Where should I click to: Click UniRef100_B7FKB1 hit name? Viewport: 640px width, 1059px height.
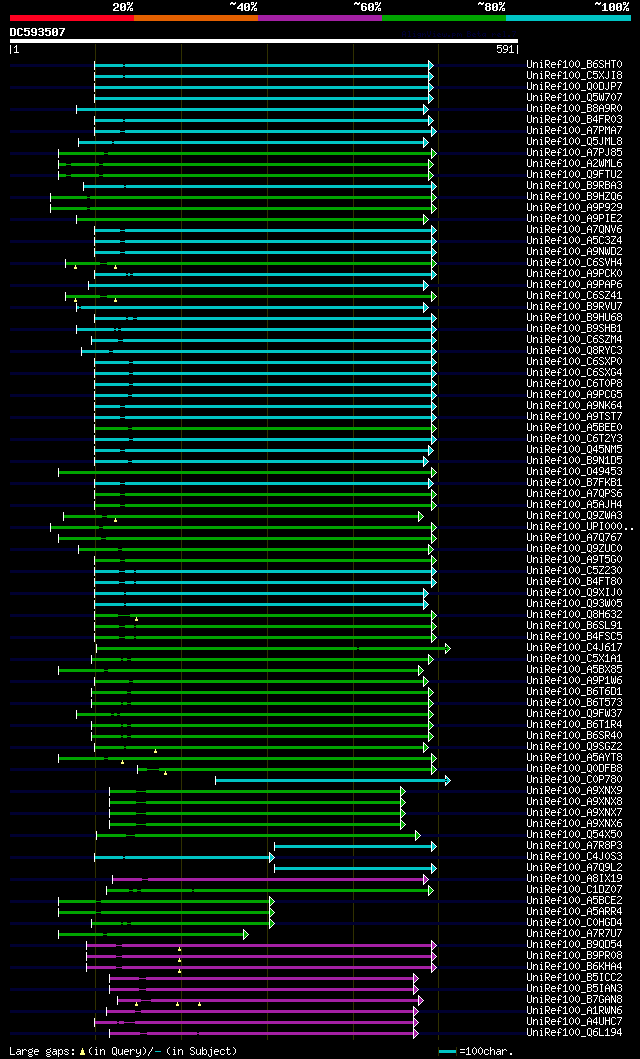(x=575, y=483)
